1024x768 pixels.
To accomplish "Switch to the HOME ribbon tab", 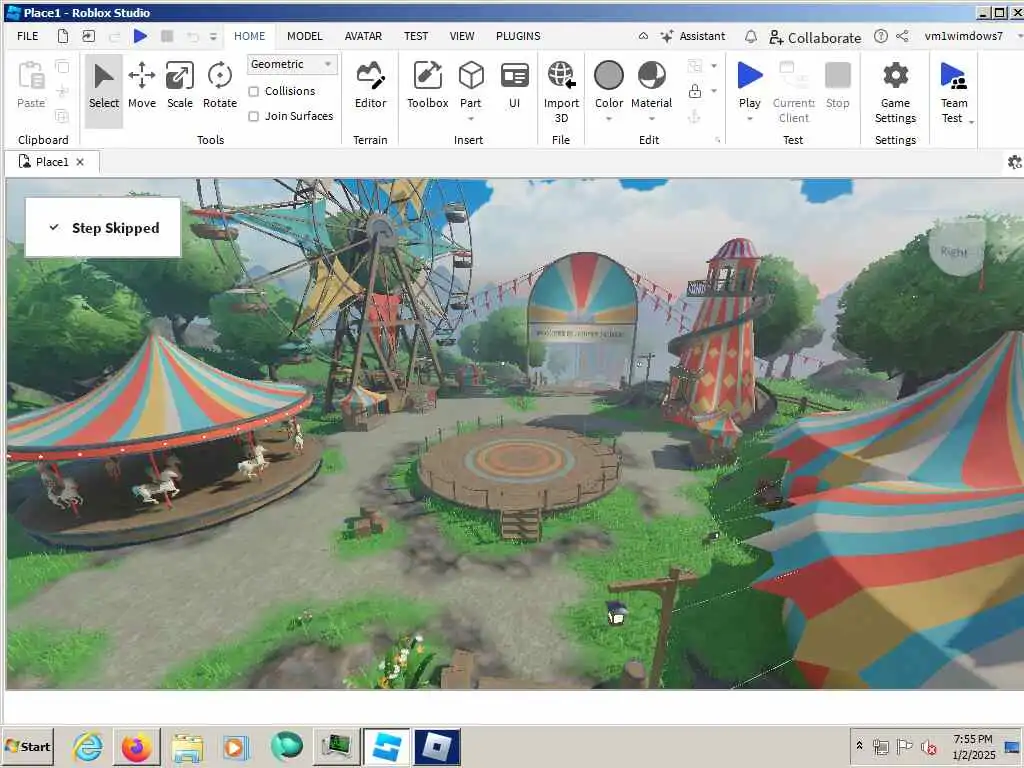I will (249, 36).
